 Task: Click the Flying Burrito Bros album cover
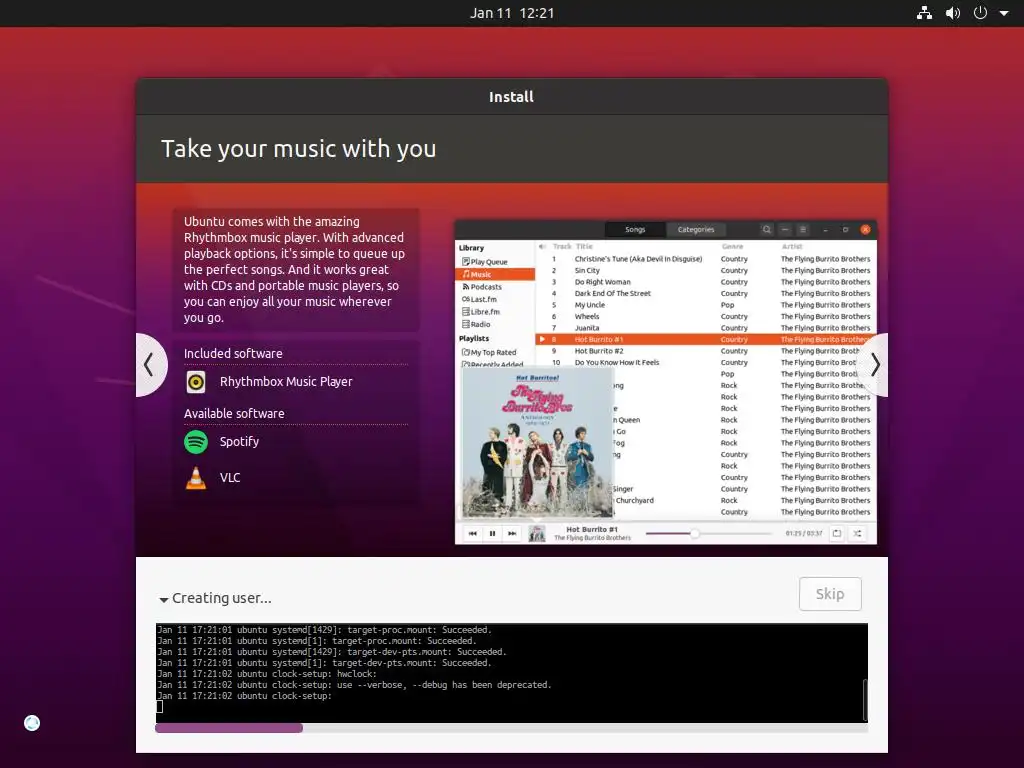tap(537, 443)
